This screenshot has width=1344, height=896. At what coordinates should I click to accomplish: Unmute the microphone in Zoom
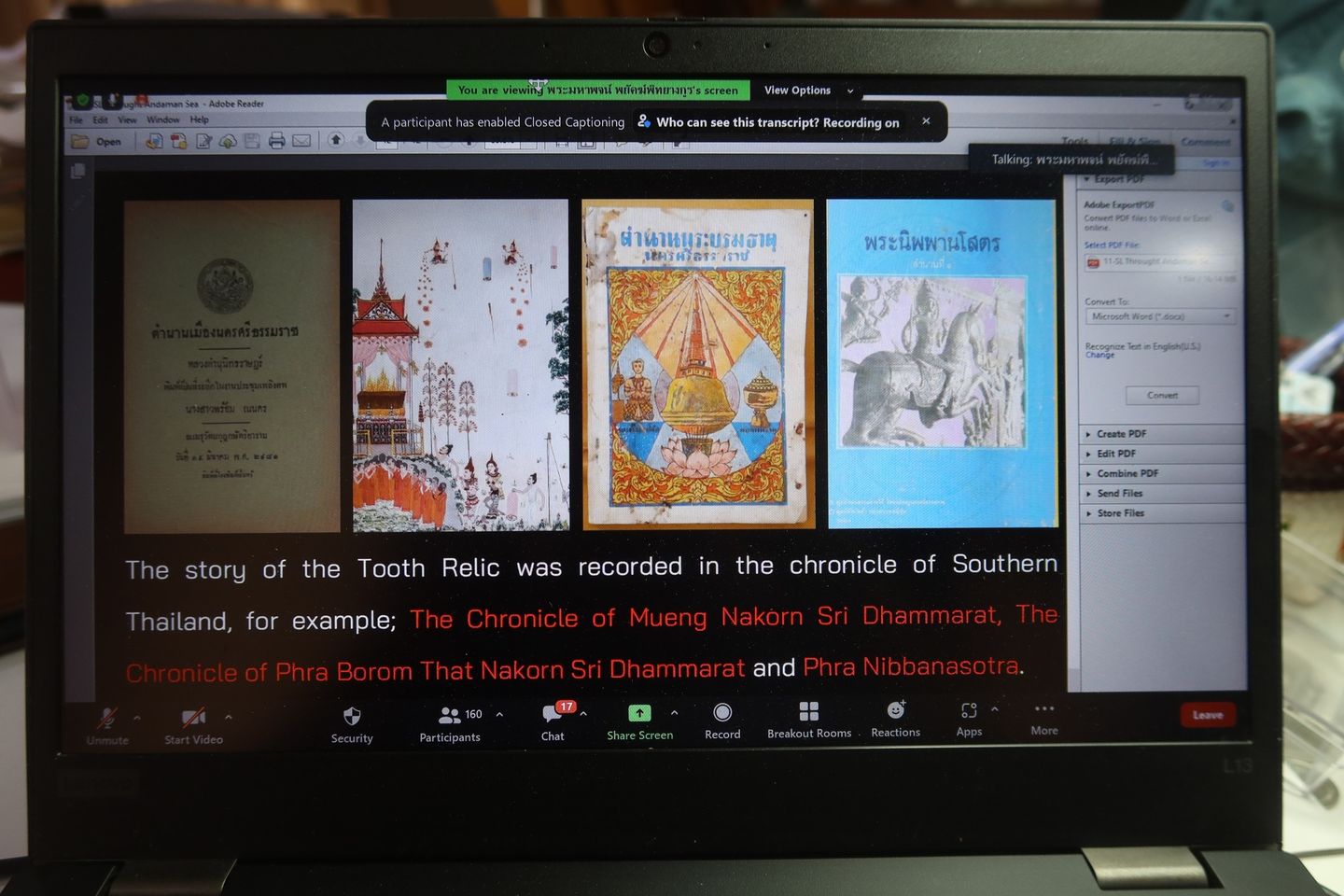tap(107, 725)
